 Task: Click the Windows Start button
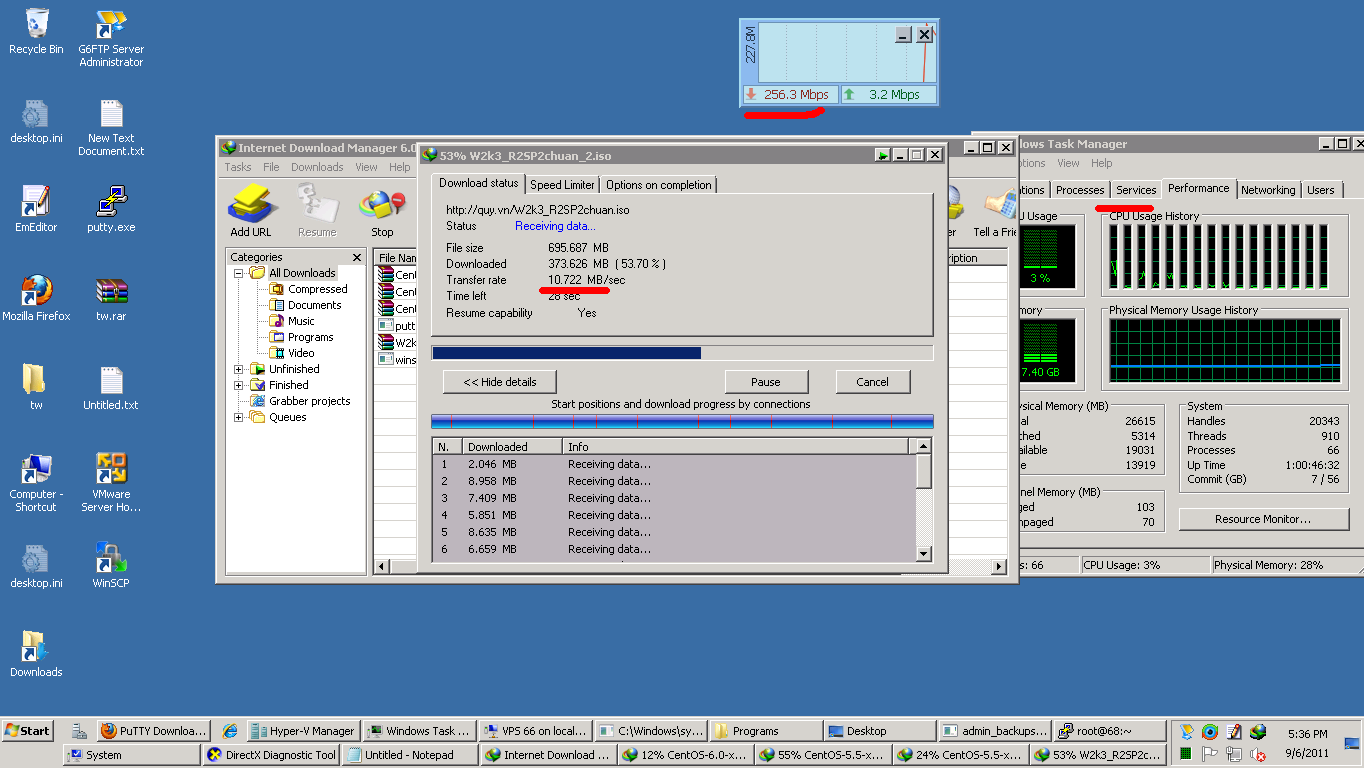click(x=28, y=731)
